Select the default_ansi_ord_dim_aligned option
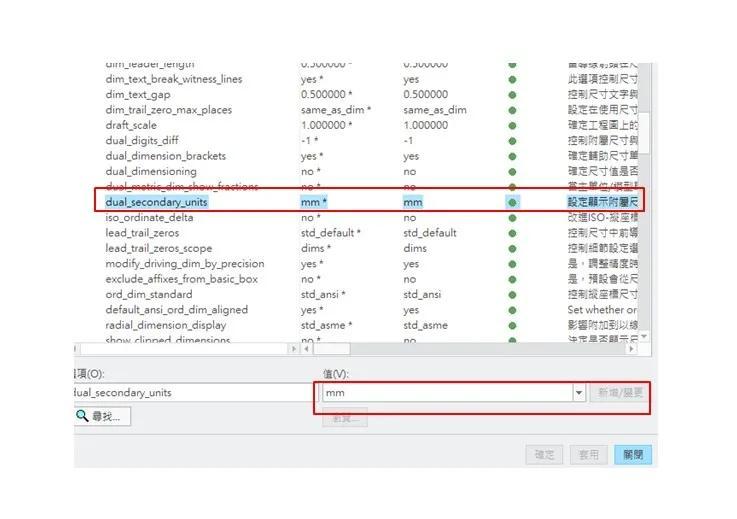Image resolution: width=737 pixels, height=519 pixels. point(176,310)
